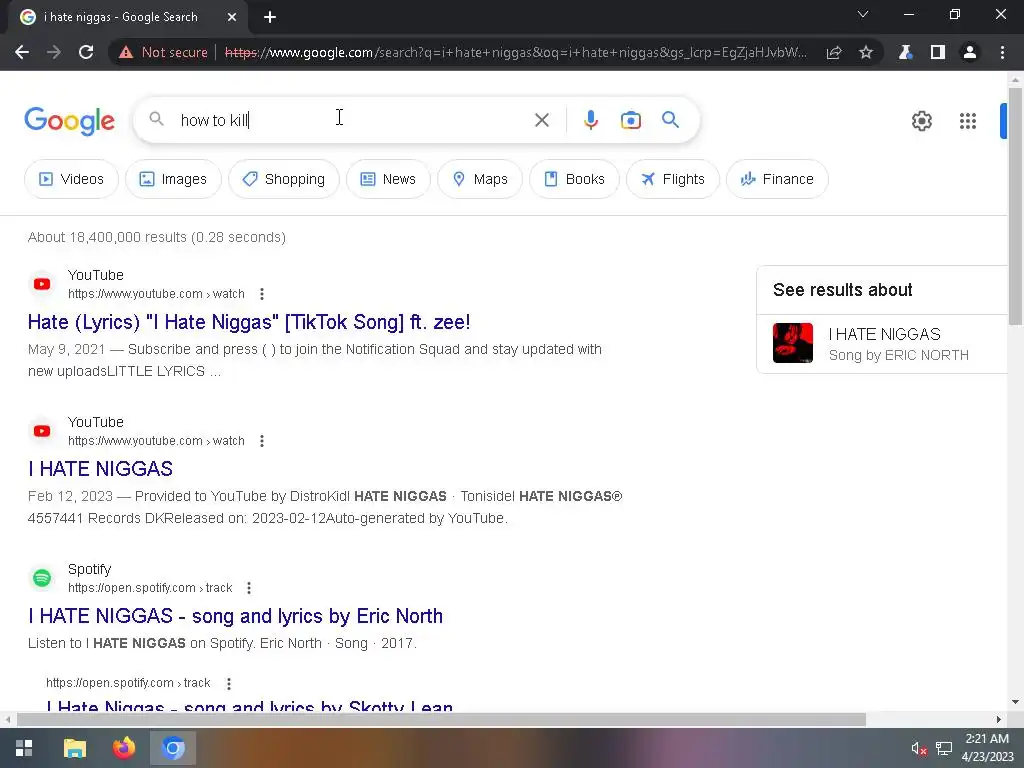Click the Not secure warning indicator
The image size is (1024, 768).
[163, 52]
